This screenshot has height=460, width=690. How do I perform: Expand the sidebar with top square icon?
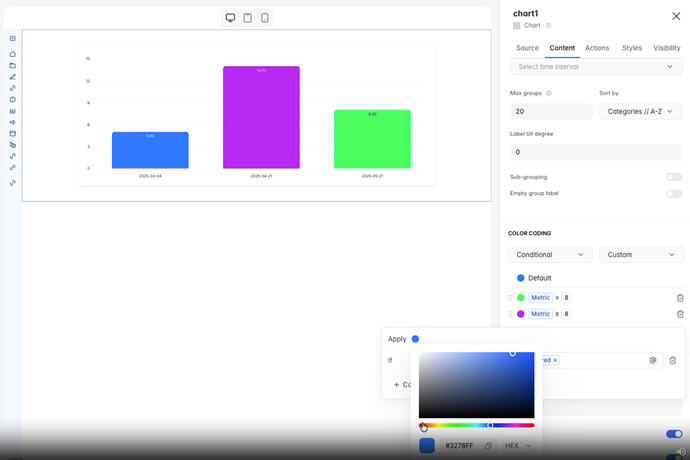click(x=12, y=38)
